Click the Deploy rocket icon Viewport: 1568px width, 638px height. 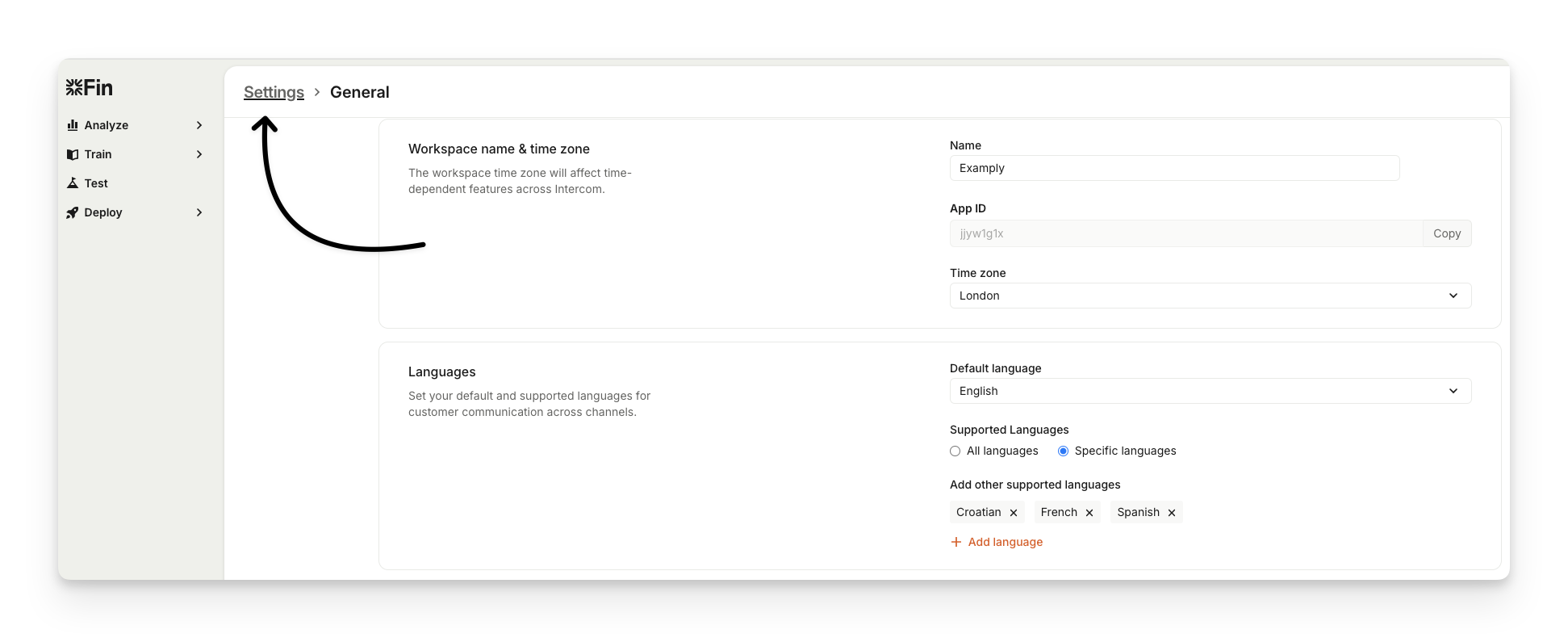click(73, 212)
